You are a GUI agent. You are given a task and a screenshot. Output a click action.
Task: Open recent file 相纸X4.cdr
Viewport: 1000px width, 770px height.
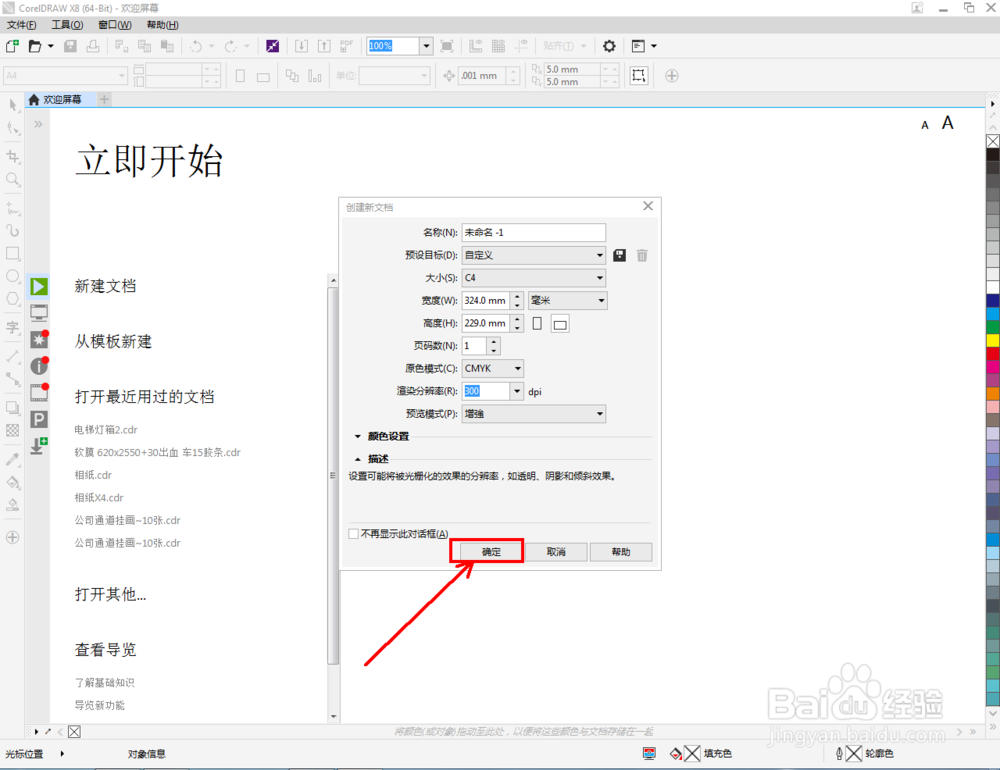tap(99, 498)
